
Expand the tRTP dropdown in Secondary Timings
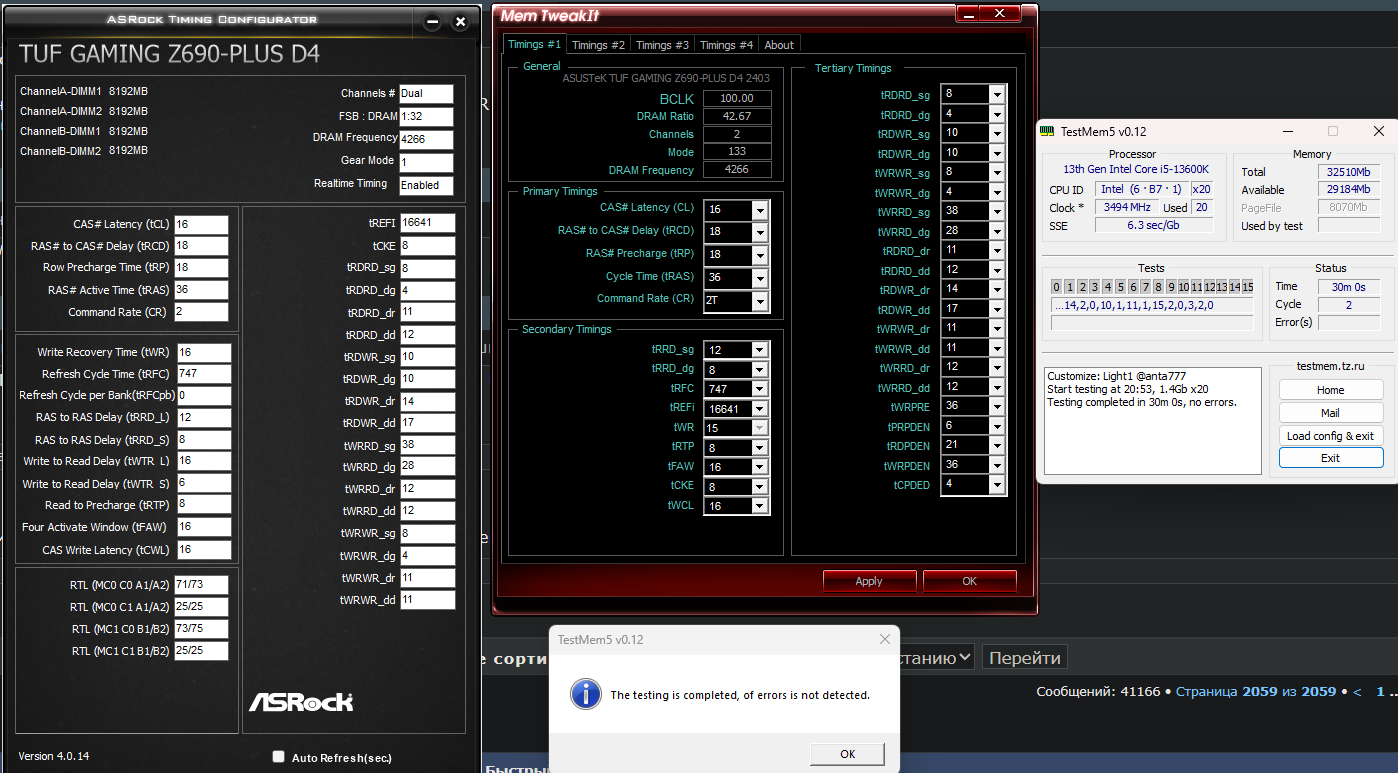pyautogui.click(x=760, y=448)
